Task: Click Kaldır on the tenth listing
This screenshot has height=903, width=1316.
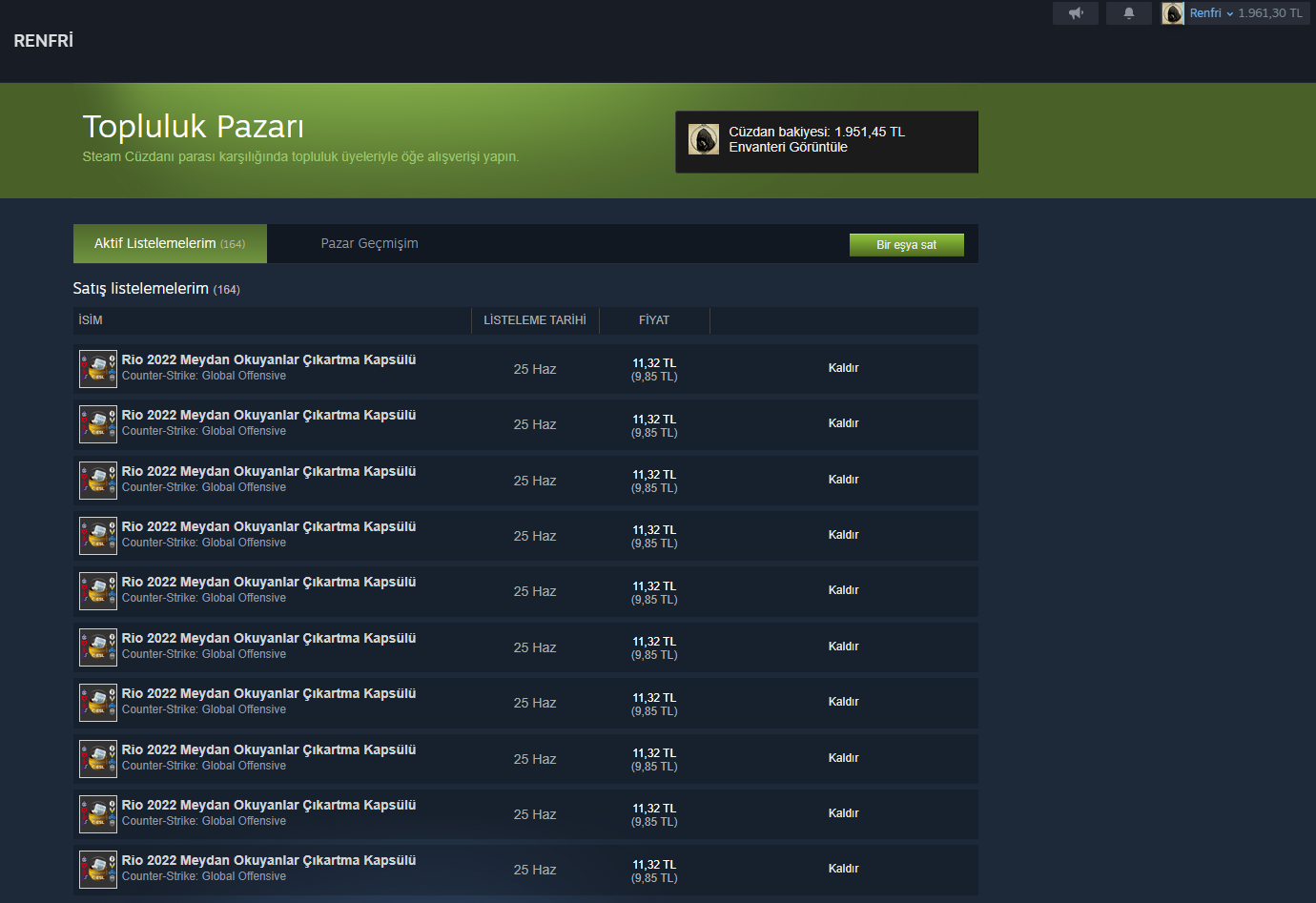Action: coord(844,869)
